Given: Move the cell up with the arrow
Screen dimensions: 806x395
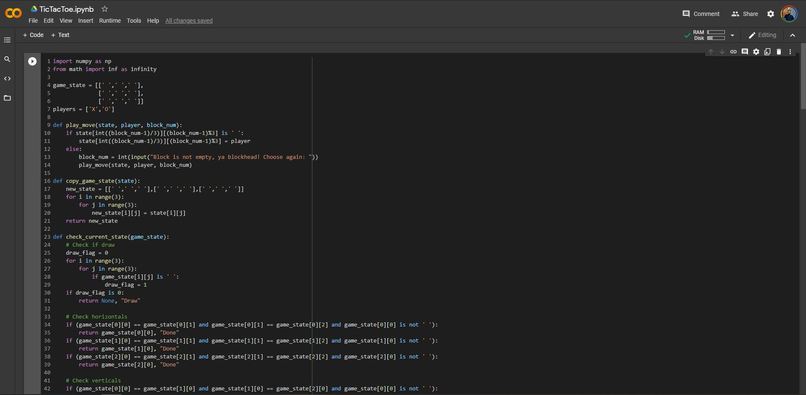Looking at the screenshot, I should 710,51.
